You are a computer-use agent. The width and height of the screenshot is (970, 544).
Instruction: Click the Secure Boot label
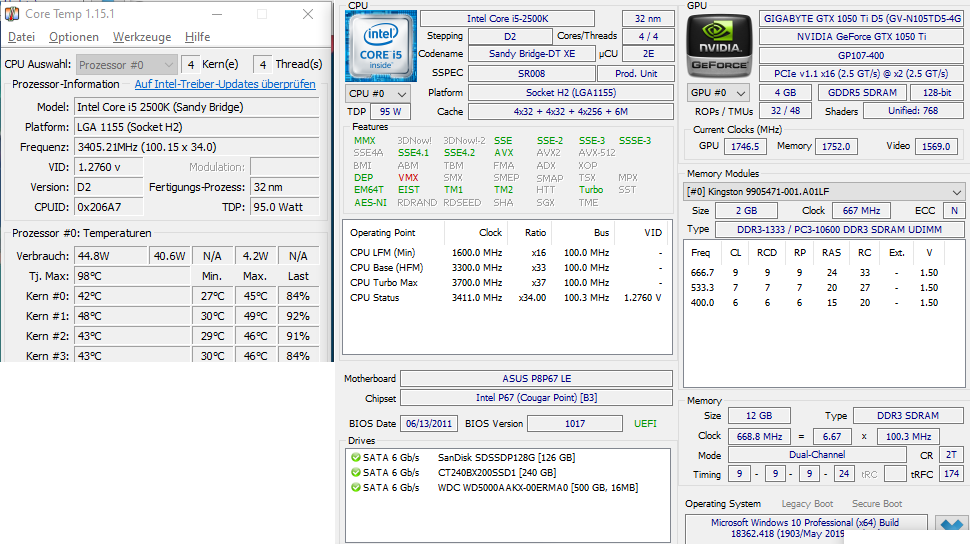coord(877,504)
